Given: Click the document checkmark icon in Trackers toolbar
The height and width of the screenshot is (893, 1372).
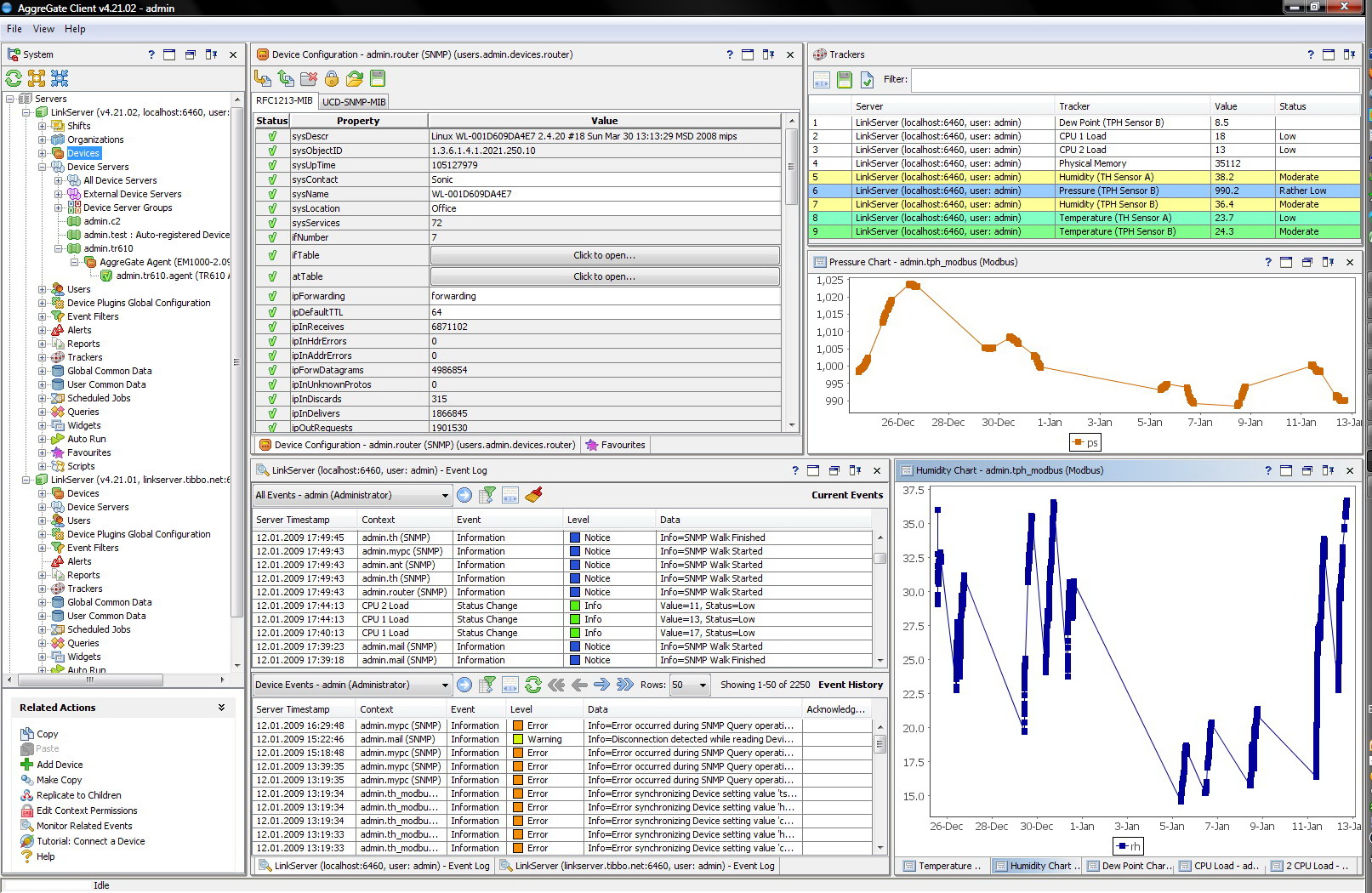Looking at the screenshot, I should (x=867, y=80).
